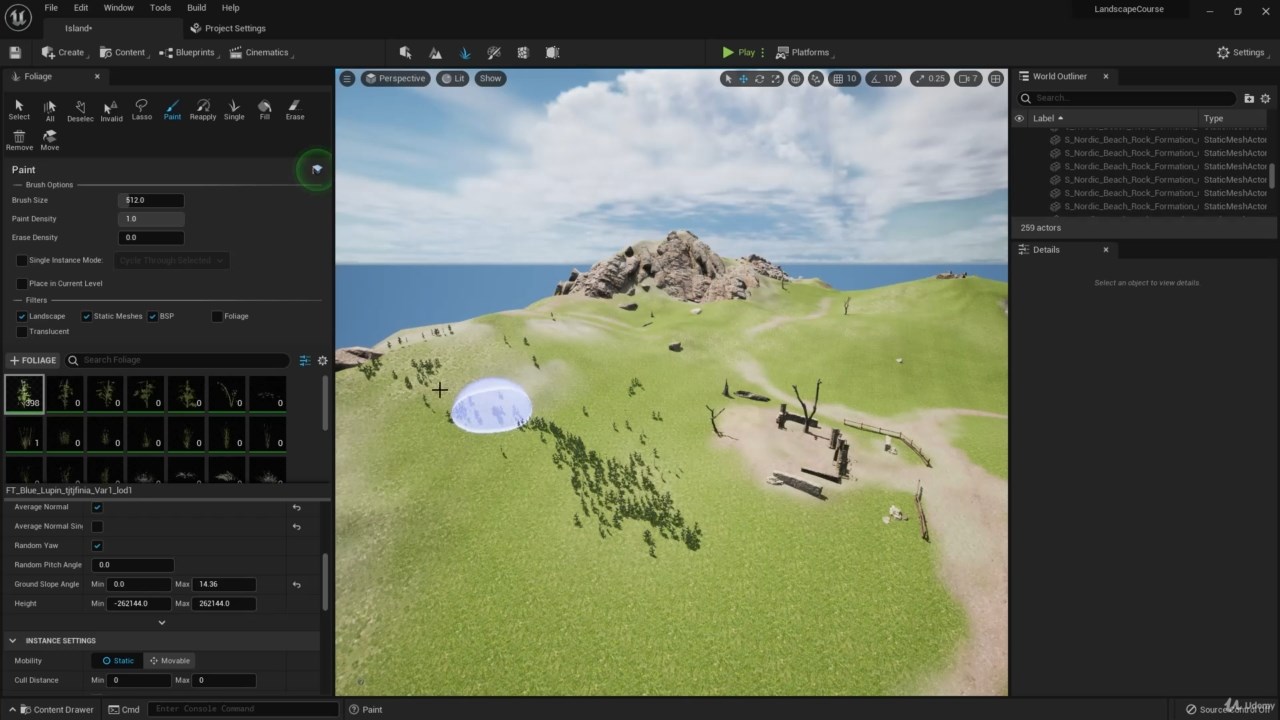Select the first Blue Lupin foliage thumbnail
This screenshot has width=1280, height=720.
coord(25,394)
